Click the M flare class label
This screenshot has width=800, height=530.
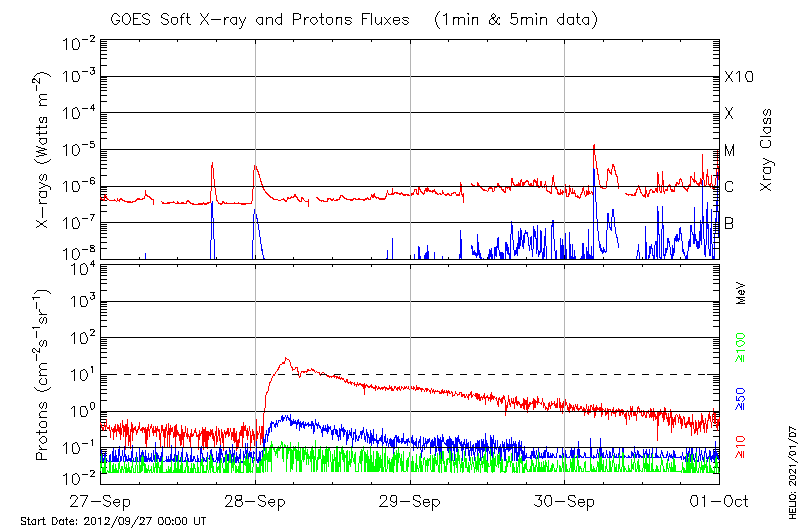[730, 151]
